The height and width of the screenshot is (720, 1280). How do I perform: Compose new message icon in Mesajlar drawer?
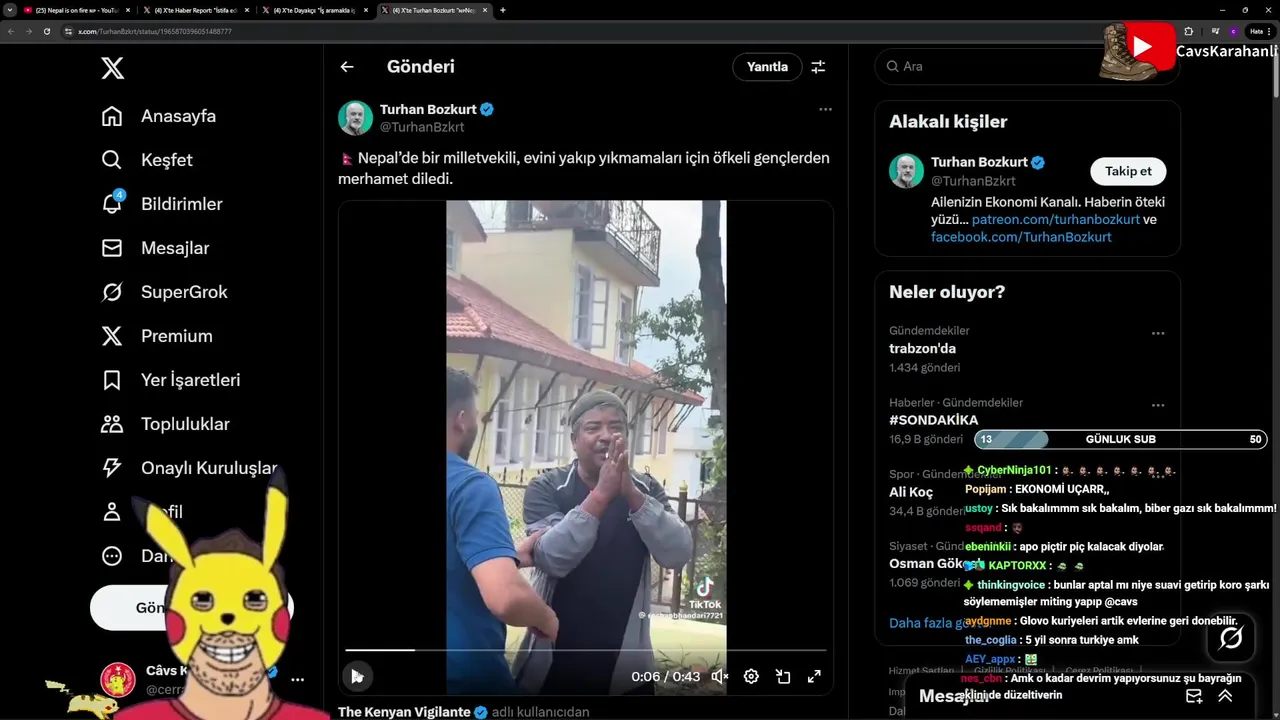1194,696
